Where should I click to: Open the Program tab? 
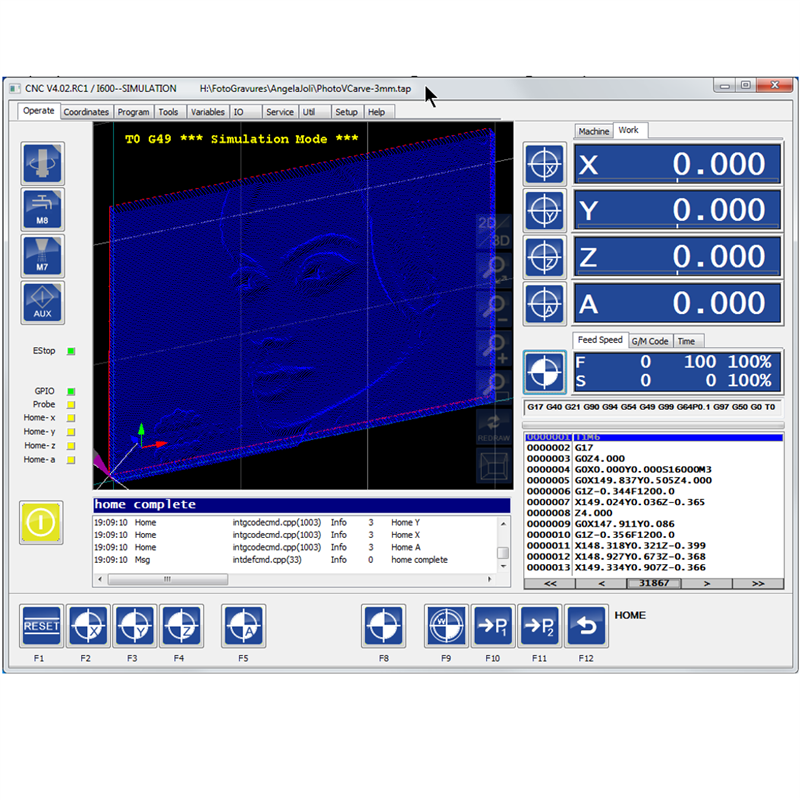133,113
